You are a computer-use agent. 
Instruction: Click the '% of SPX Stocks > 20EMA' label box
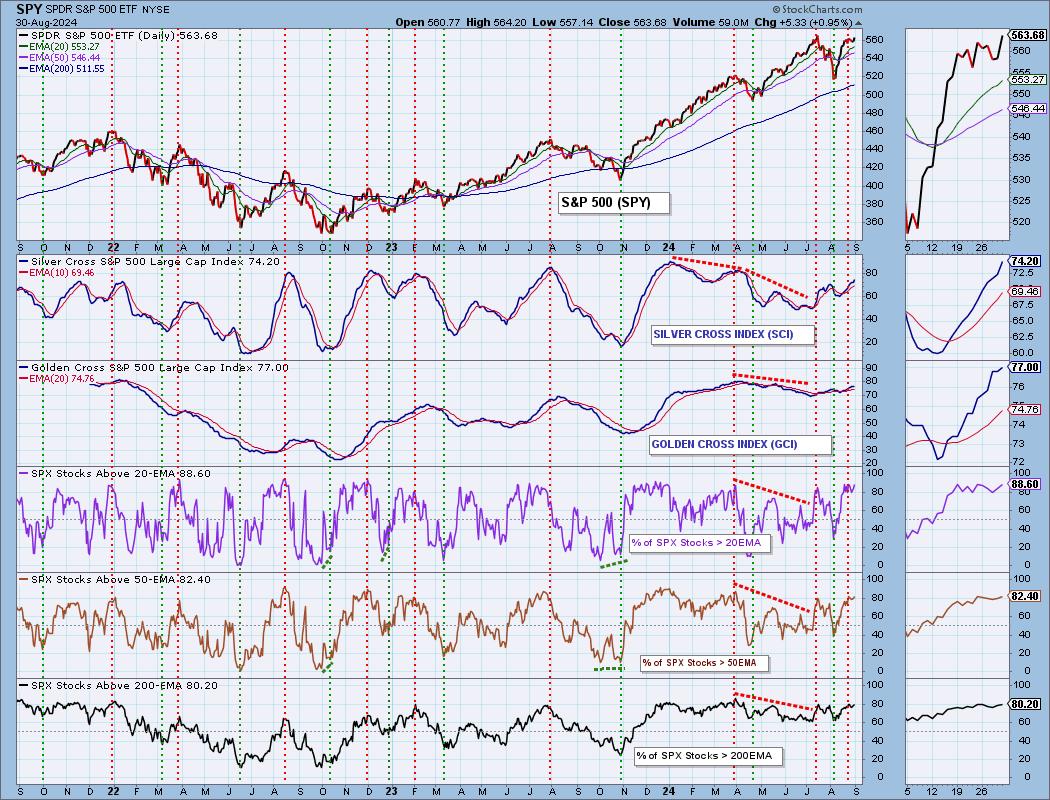[x=699, y=543]
